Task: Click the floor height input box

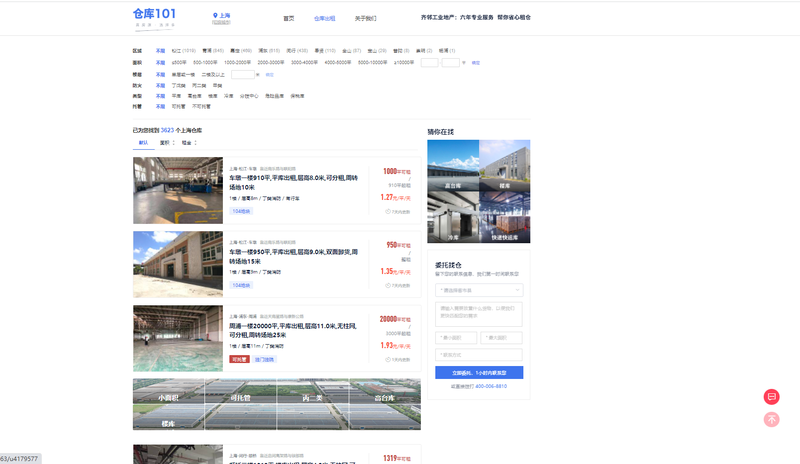Action: point(242,75)
